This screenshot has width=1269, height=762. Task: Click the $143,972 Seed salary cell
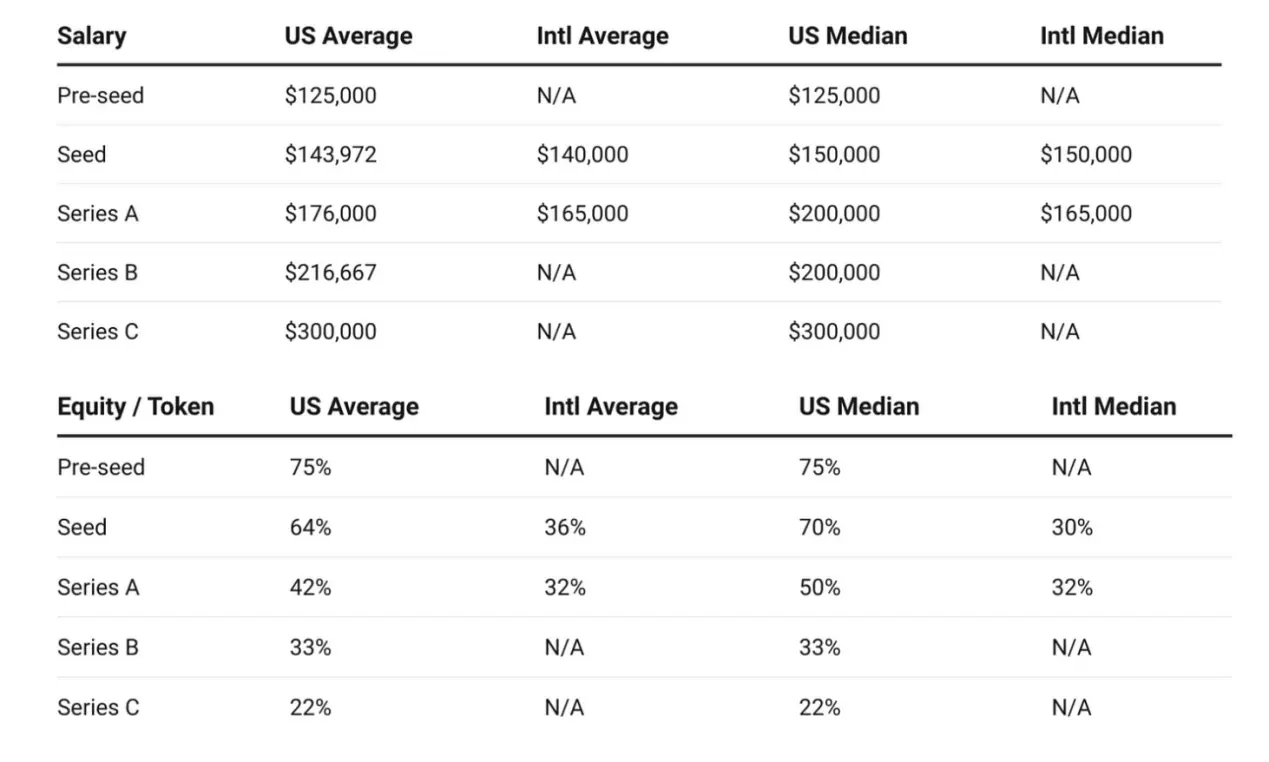coord(330,155)
